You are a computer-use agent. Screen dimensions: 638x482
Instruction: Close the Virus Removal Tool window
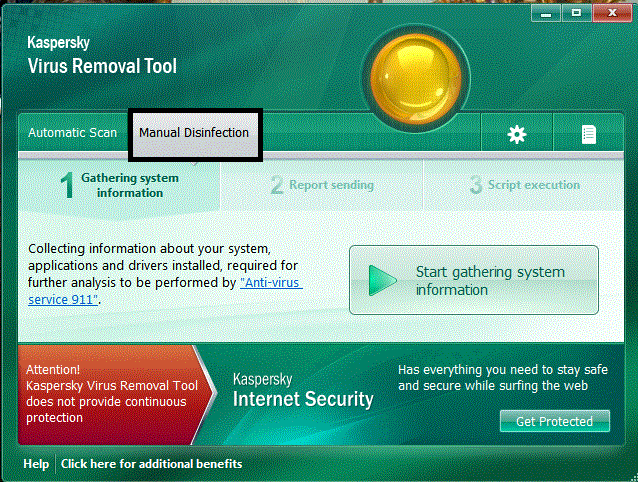(612, 13)
